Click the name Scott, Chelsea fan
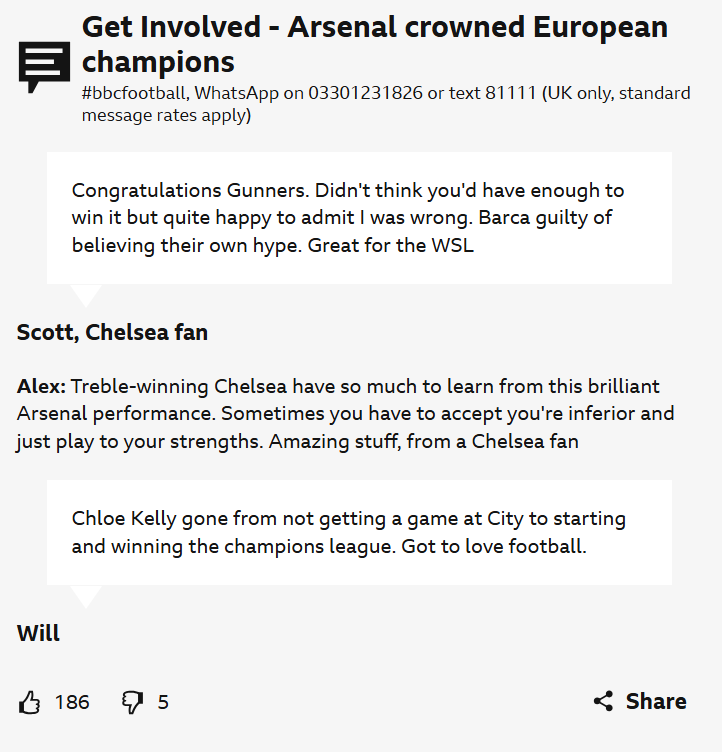723x752 pixels. (112, 333)
